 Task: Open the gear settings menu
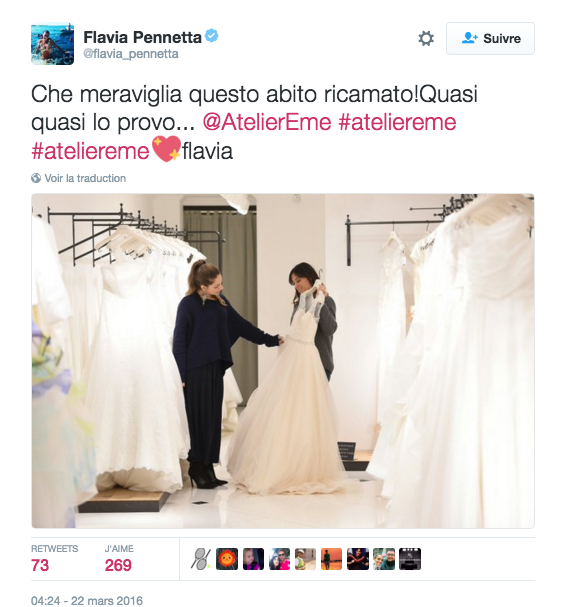tap(426, 38)
